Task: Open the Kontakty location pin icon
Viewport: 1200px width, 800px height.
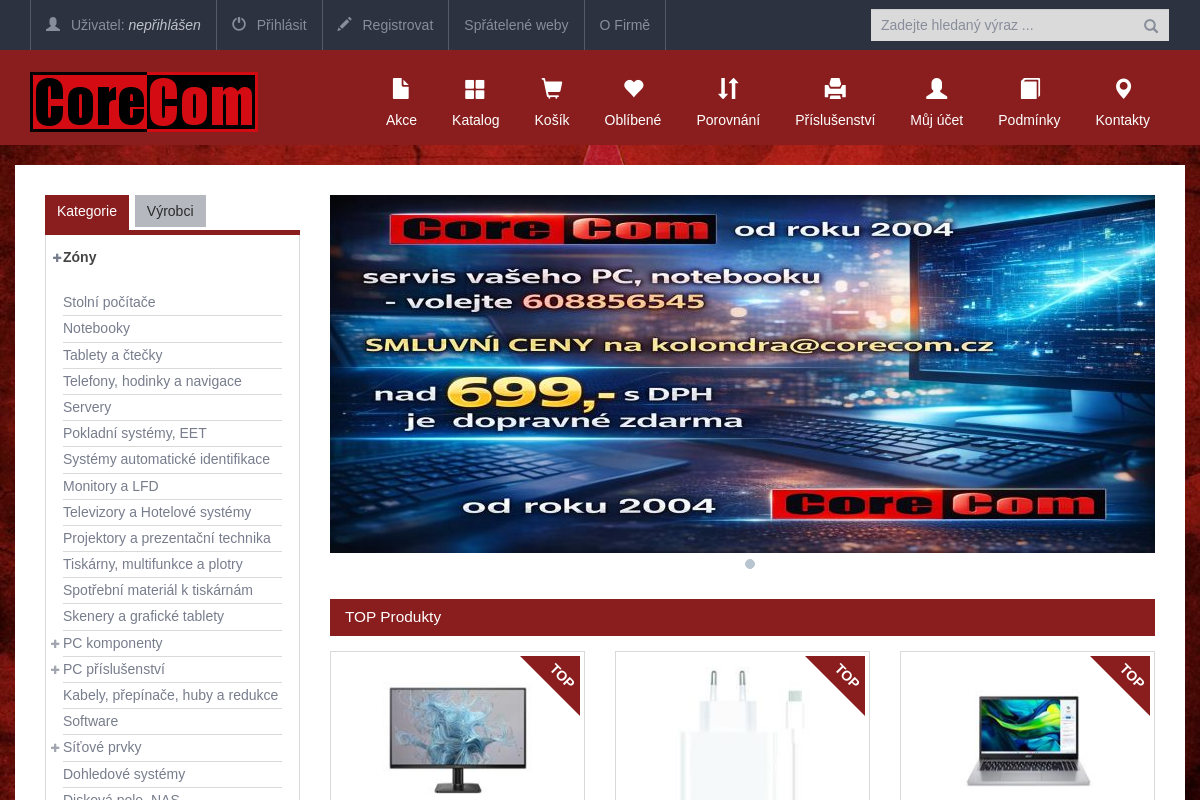Action: click(x=1122, y=88)
